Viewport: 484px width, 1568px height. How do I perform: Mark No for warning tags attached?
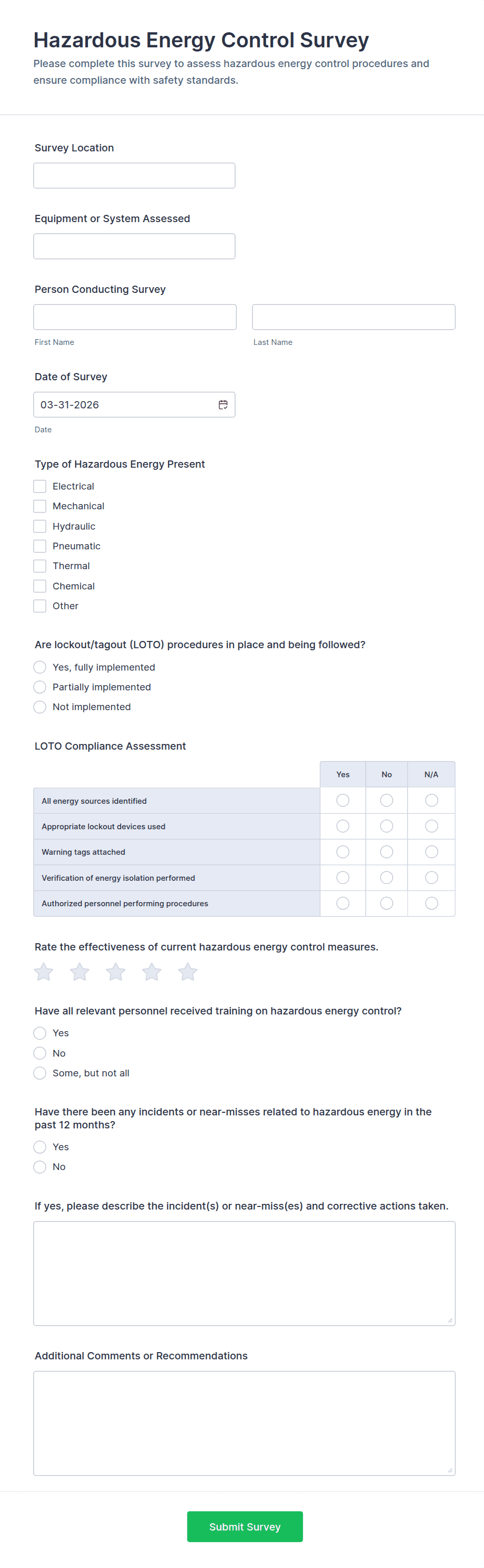387,852
